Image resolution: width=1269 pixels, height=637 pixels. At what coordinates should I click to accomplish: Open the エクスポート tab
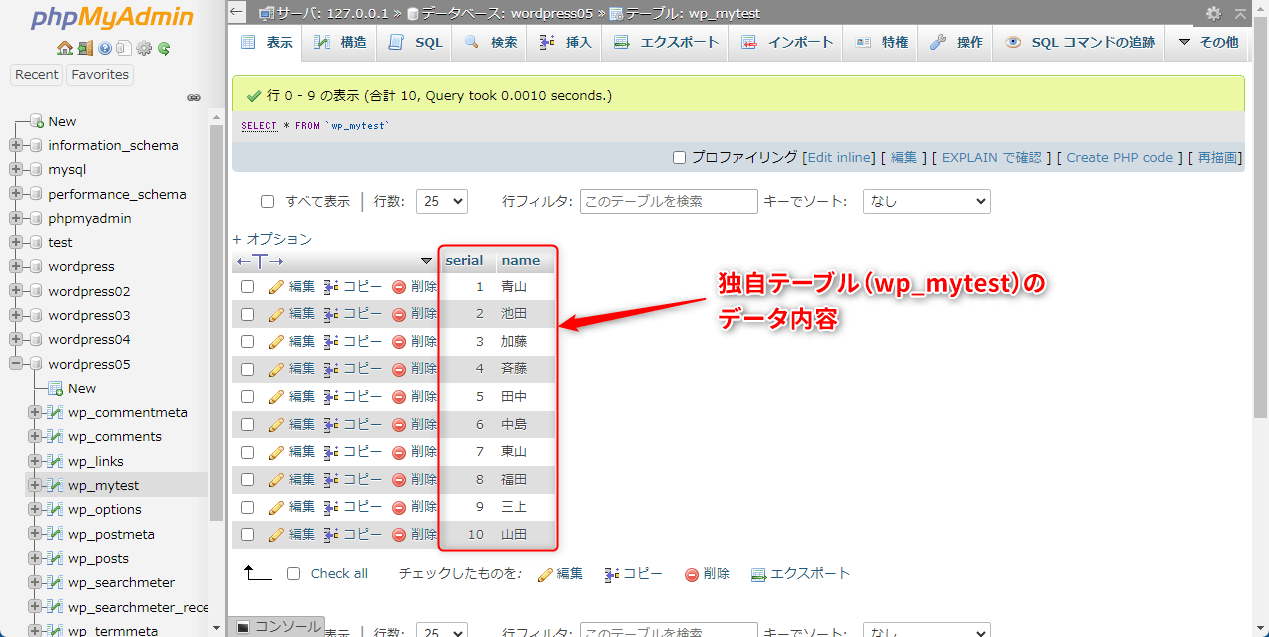point(666,42)
